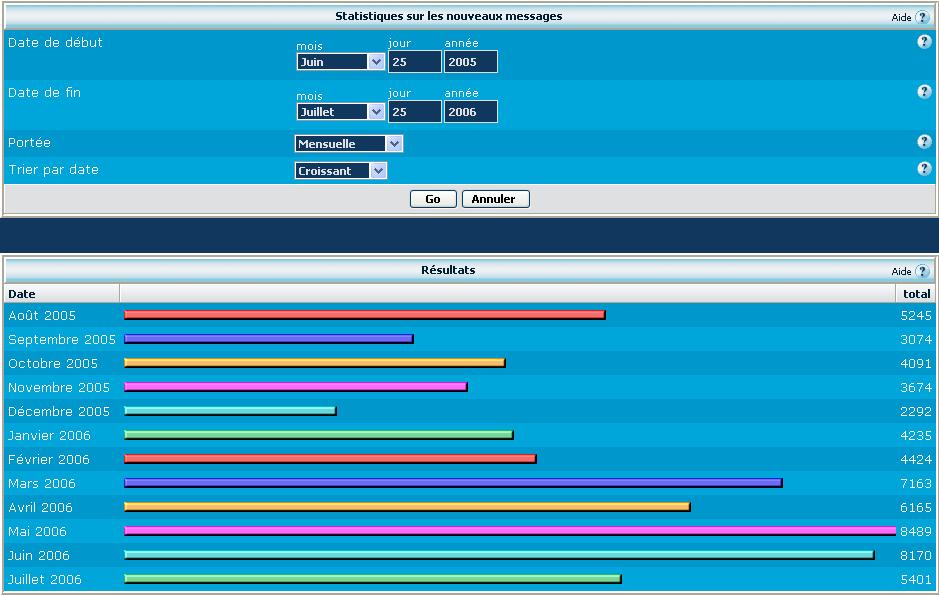Click the start date year field 2005
Viewport: 939px width, 595px height.
click(470, 62)
